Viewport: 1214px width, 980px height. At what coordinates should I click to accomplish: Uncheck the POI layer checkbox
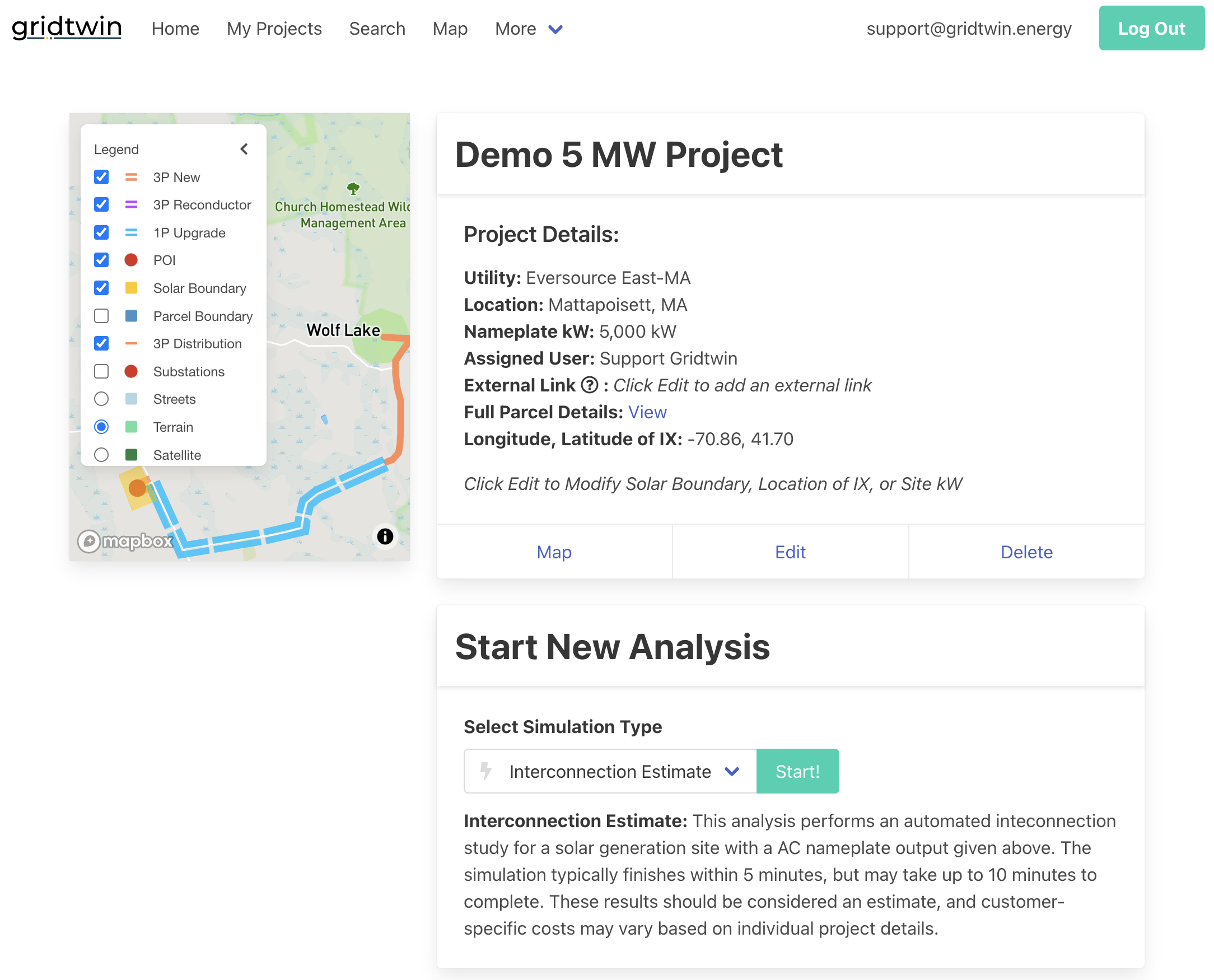pyautogui.click(x=101, y=260)
